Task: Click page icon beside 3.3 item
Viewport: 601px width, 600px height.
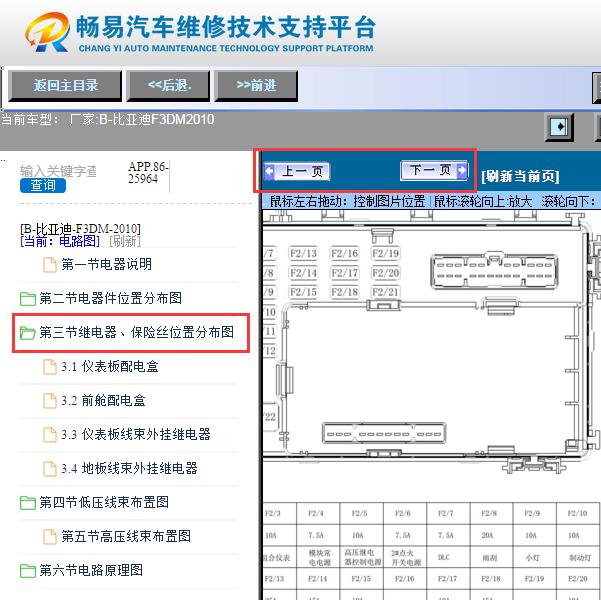Action: pyautogui.click(x=50, y=435)
